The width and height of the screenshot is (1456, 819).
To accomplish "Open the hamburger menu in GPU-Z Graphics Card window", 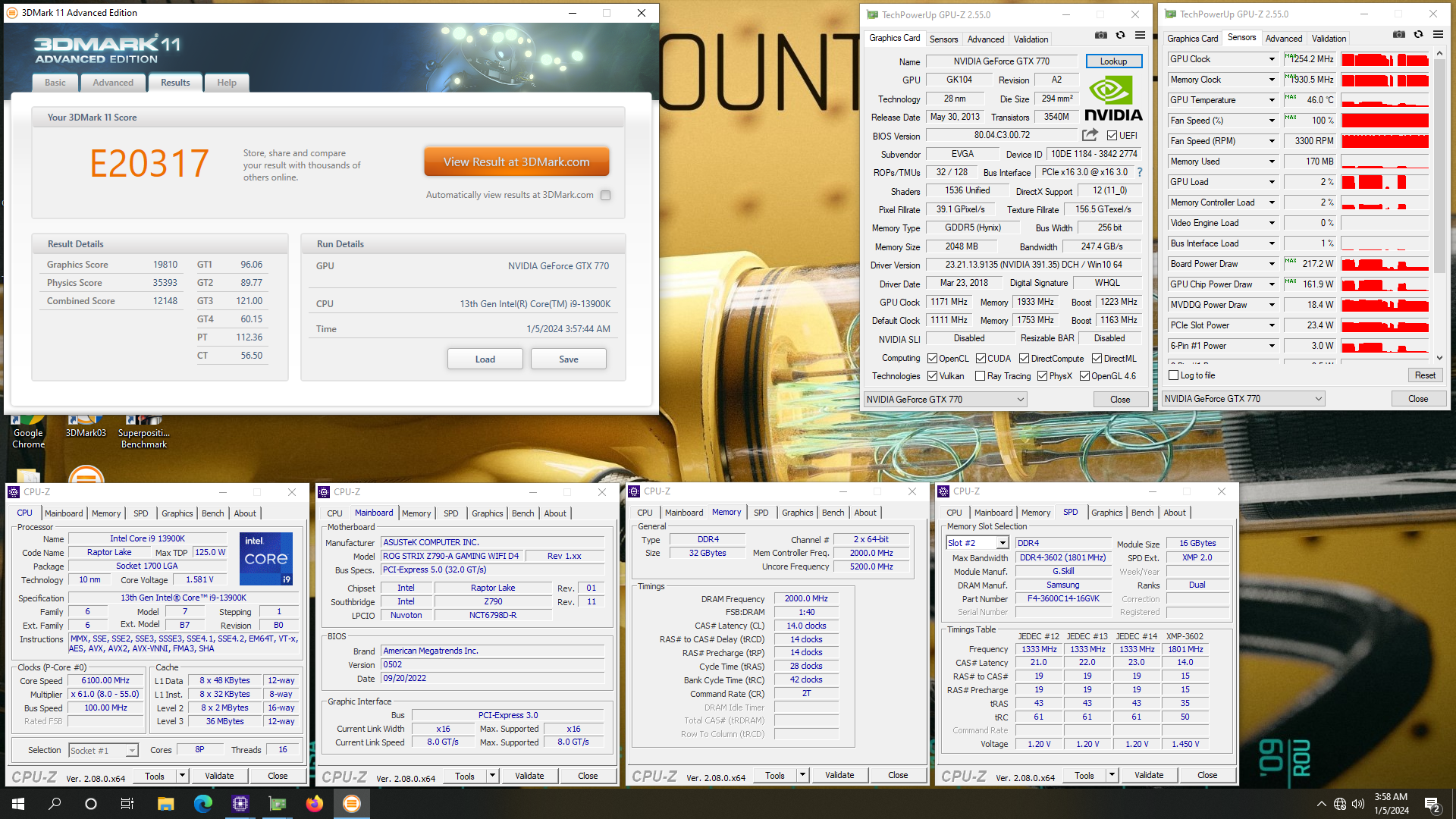I will tap(1140, 35).
